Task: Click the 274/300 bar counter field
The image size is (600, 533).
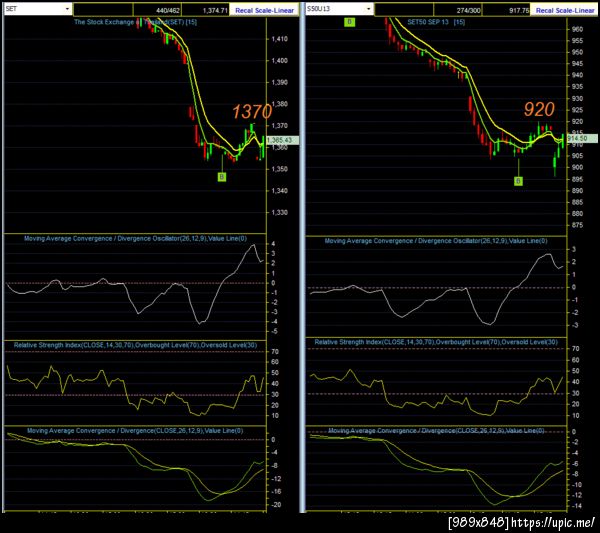Action: 458,10
